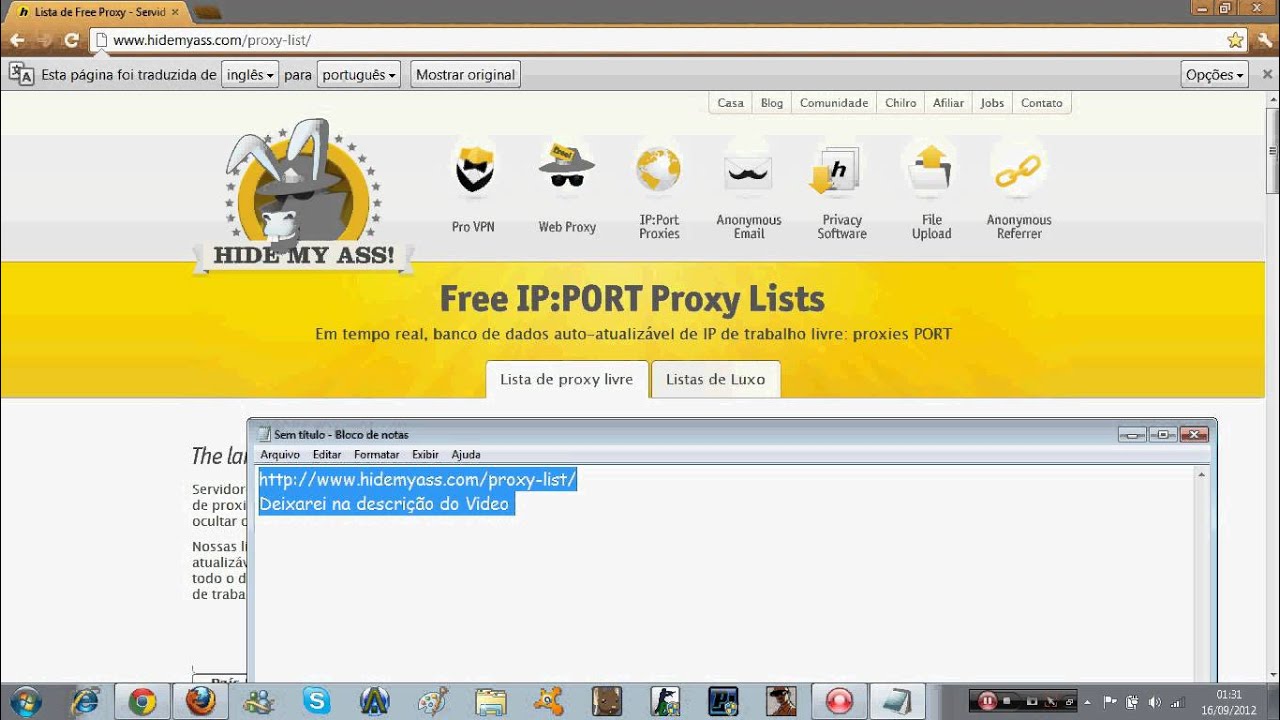The height and width of the screenshot is (720, 1280).
Task: Click the Hide My Ass donkey logo
Action: 302,198
